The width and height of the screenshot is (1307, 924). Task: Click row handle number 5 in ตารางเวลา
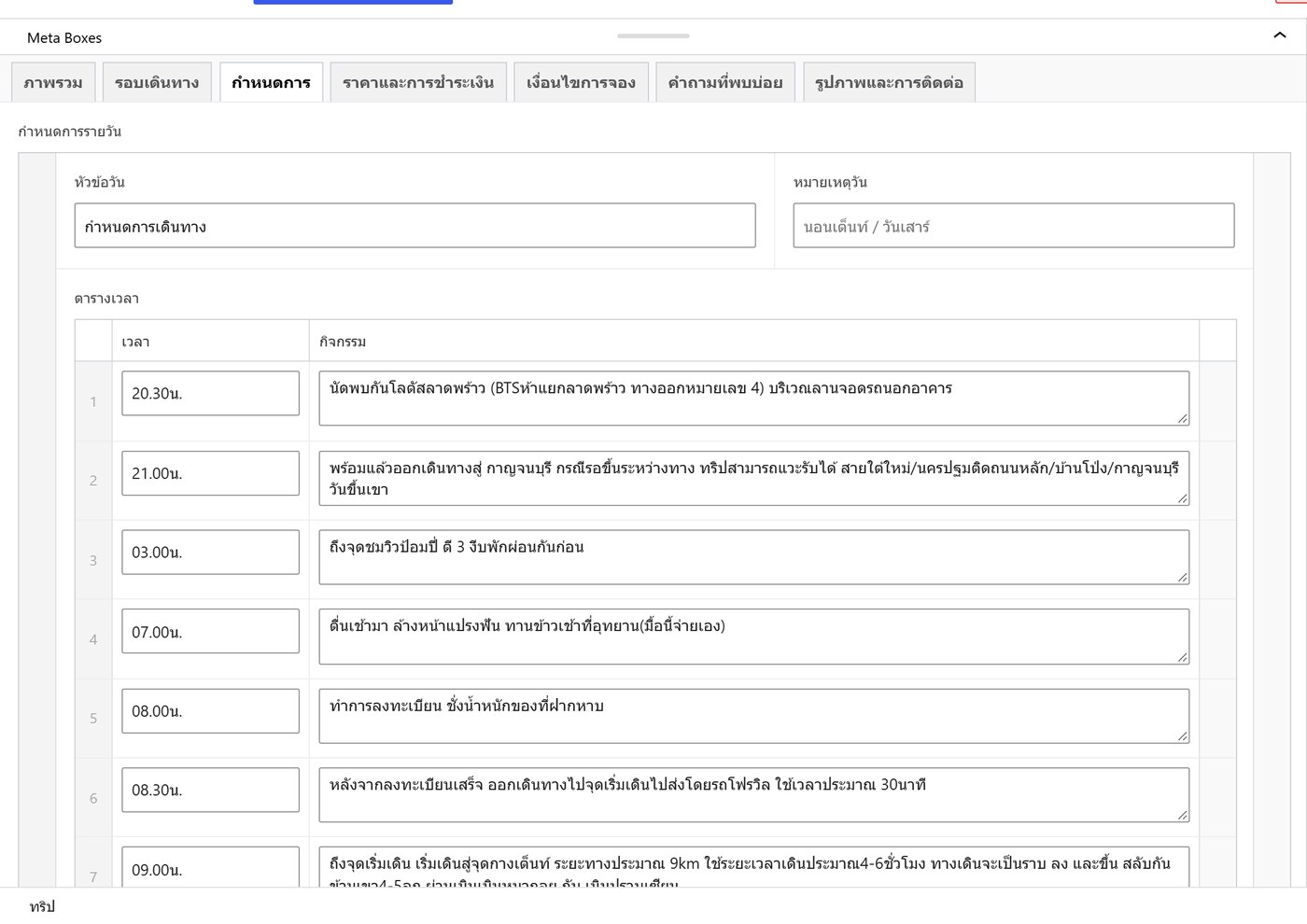[93, 719]
